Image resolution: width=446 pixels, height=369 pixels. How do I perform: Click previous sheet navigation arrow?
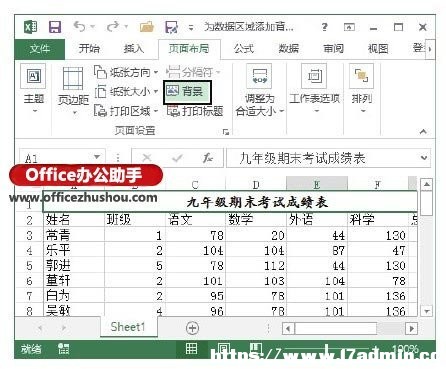40,328
